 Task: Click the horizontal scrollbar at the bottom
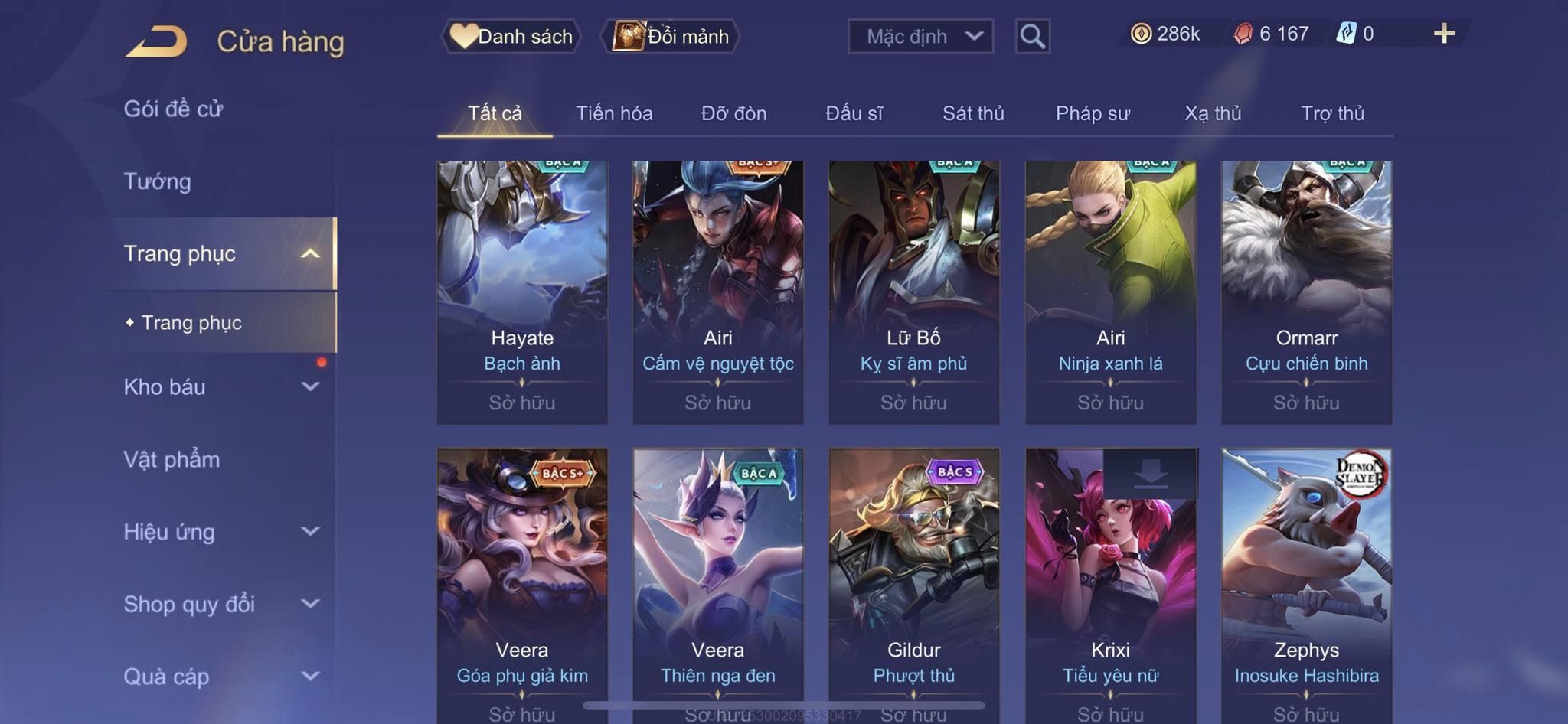[x=784, y=705]
